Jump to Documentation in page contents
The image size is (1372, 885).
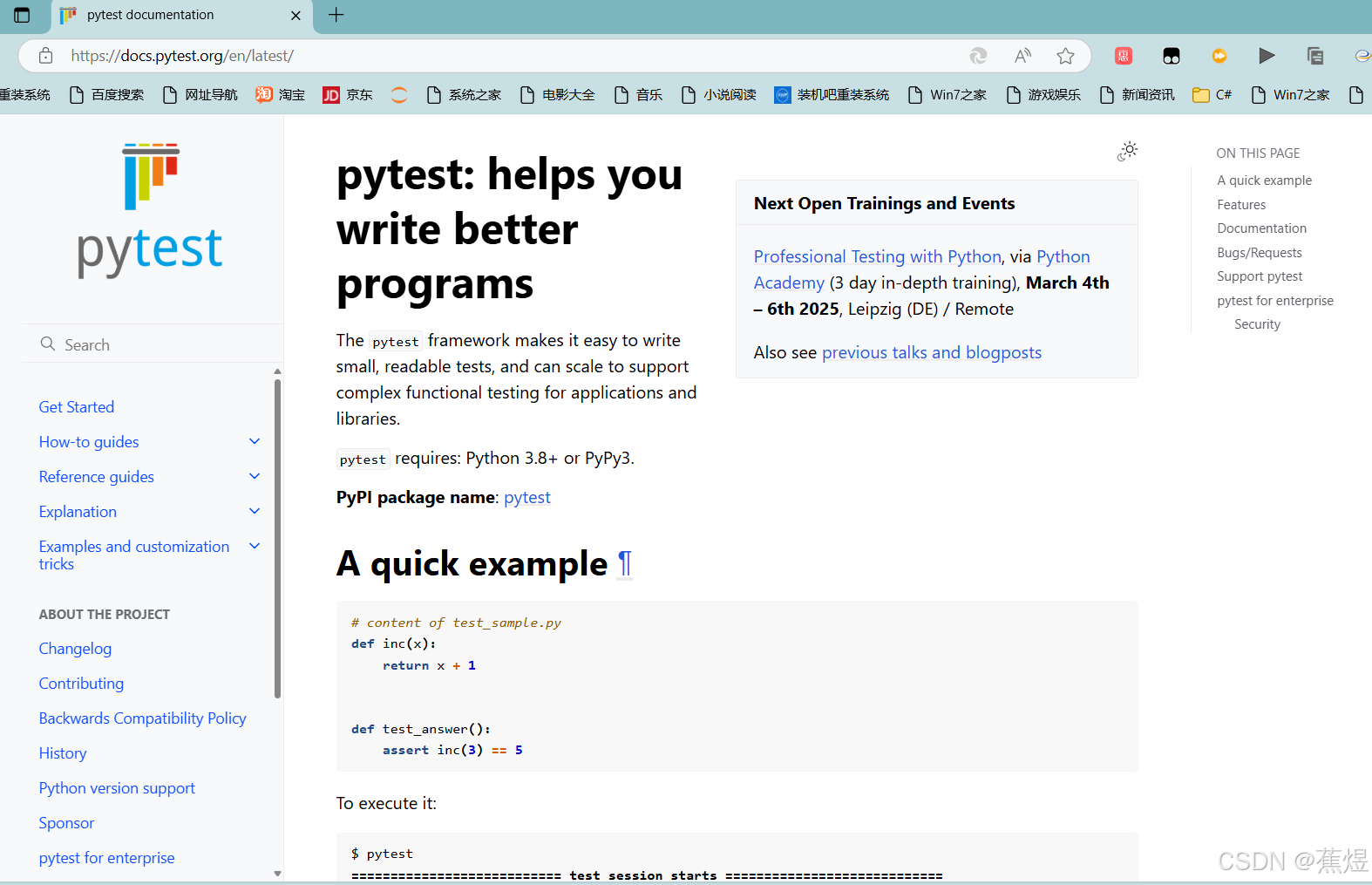point(1261,228)
